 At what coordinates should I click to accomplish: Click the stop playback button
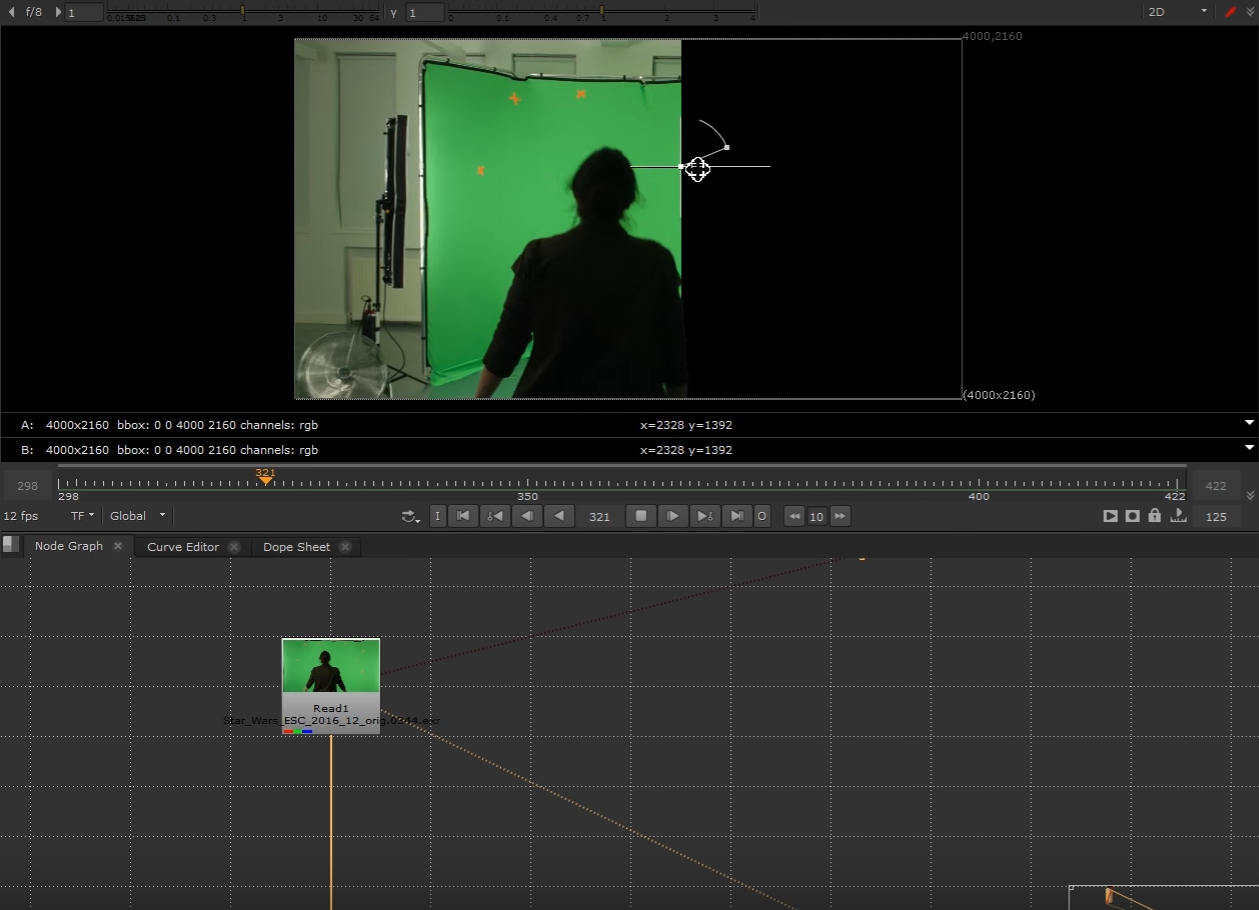point(641,516)
